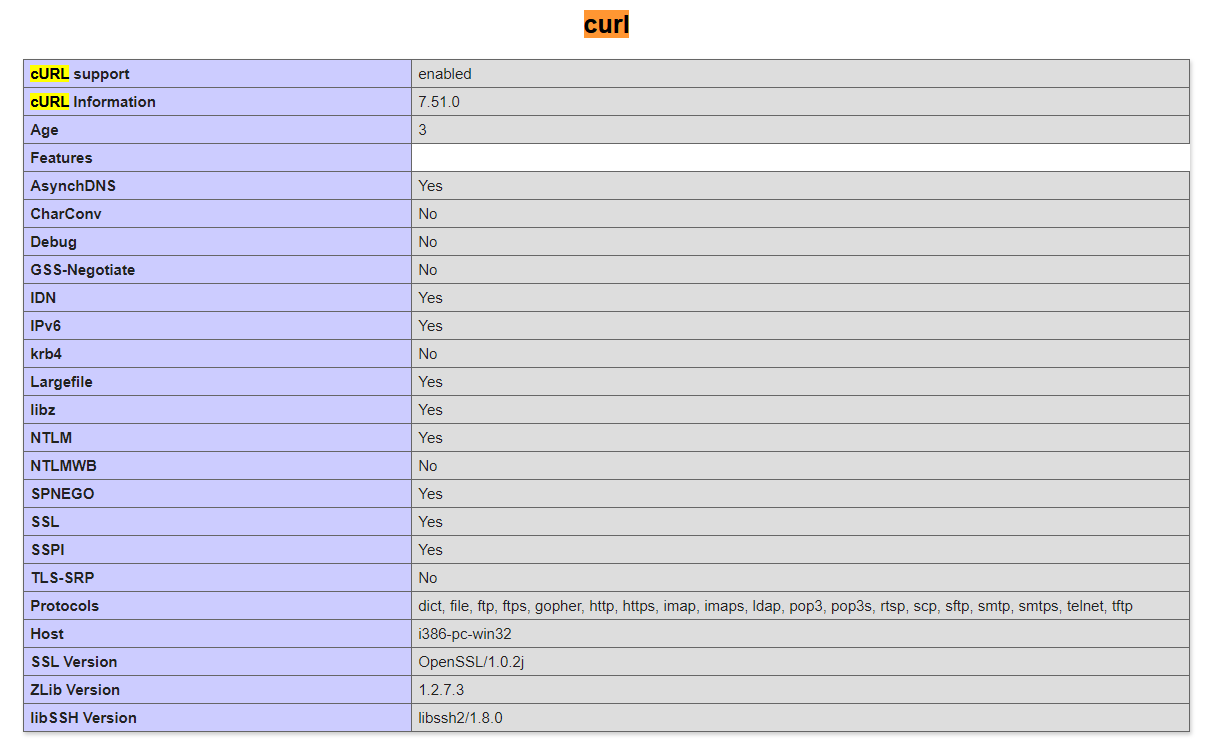The width and height of the screenshot is (1223, 744).
Task: Click the "SSL Version" label cell
Action: coord(217,662)
